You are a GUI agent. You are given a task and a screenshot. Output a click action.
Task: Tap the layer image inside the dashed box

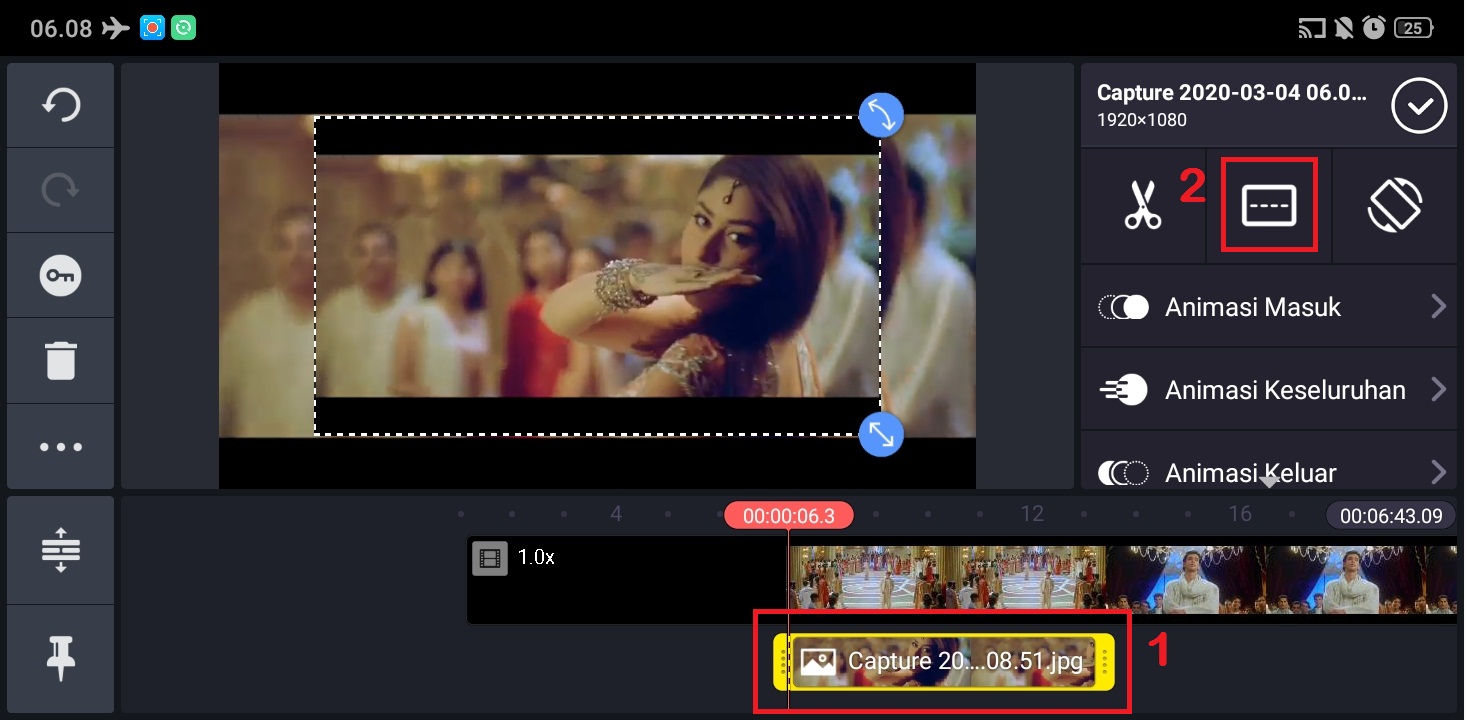coord(598,276)
